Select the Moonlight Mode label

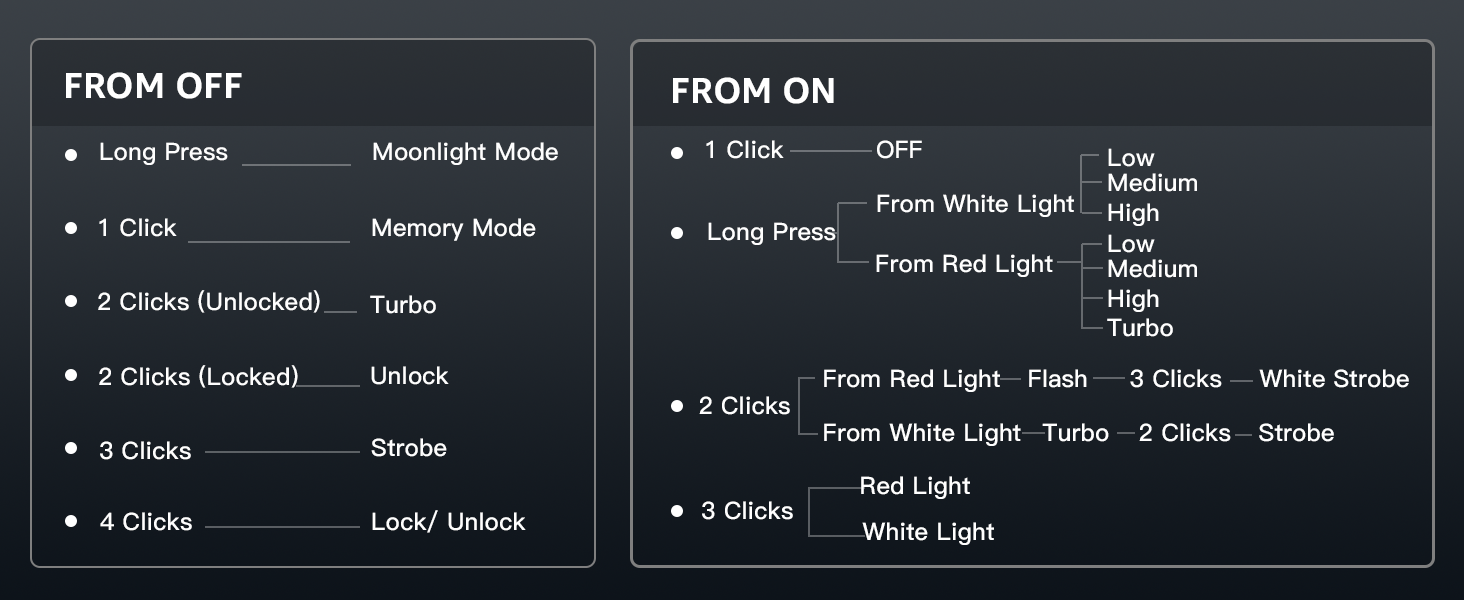point(465,152)
